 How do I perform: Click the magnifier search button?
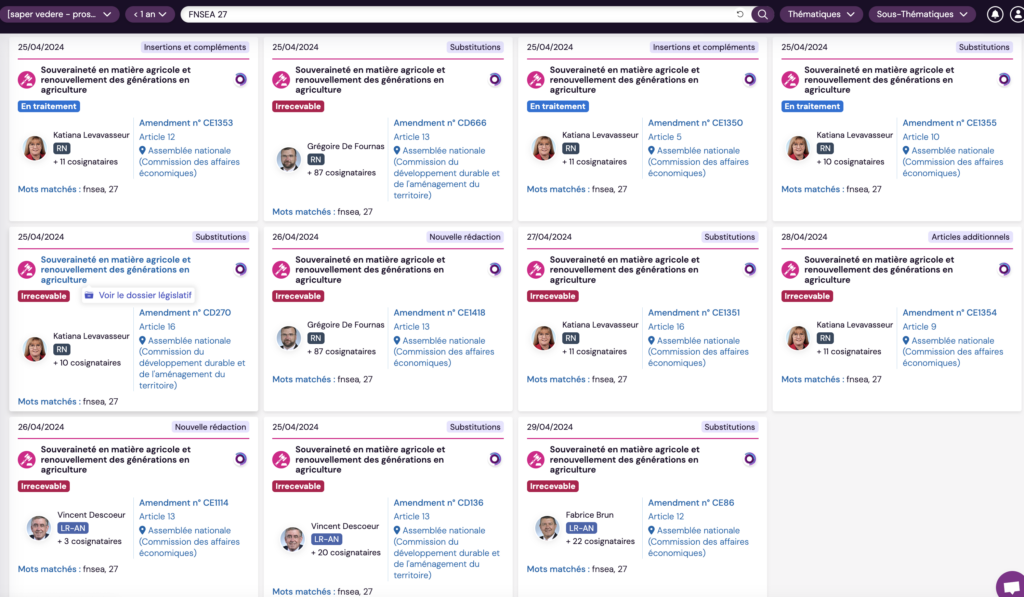tap(762, 14)
